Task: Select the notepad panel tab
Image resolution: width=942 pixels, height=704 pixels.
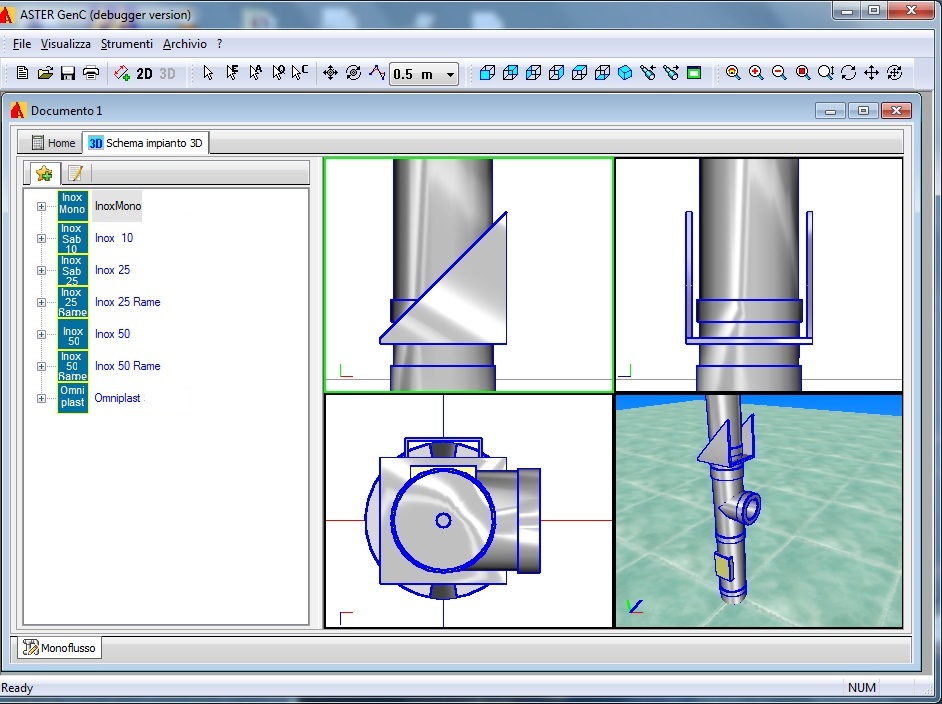Action: (x=75, y=174)
